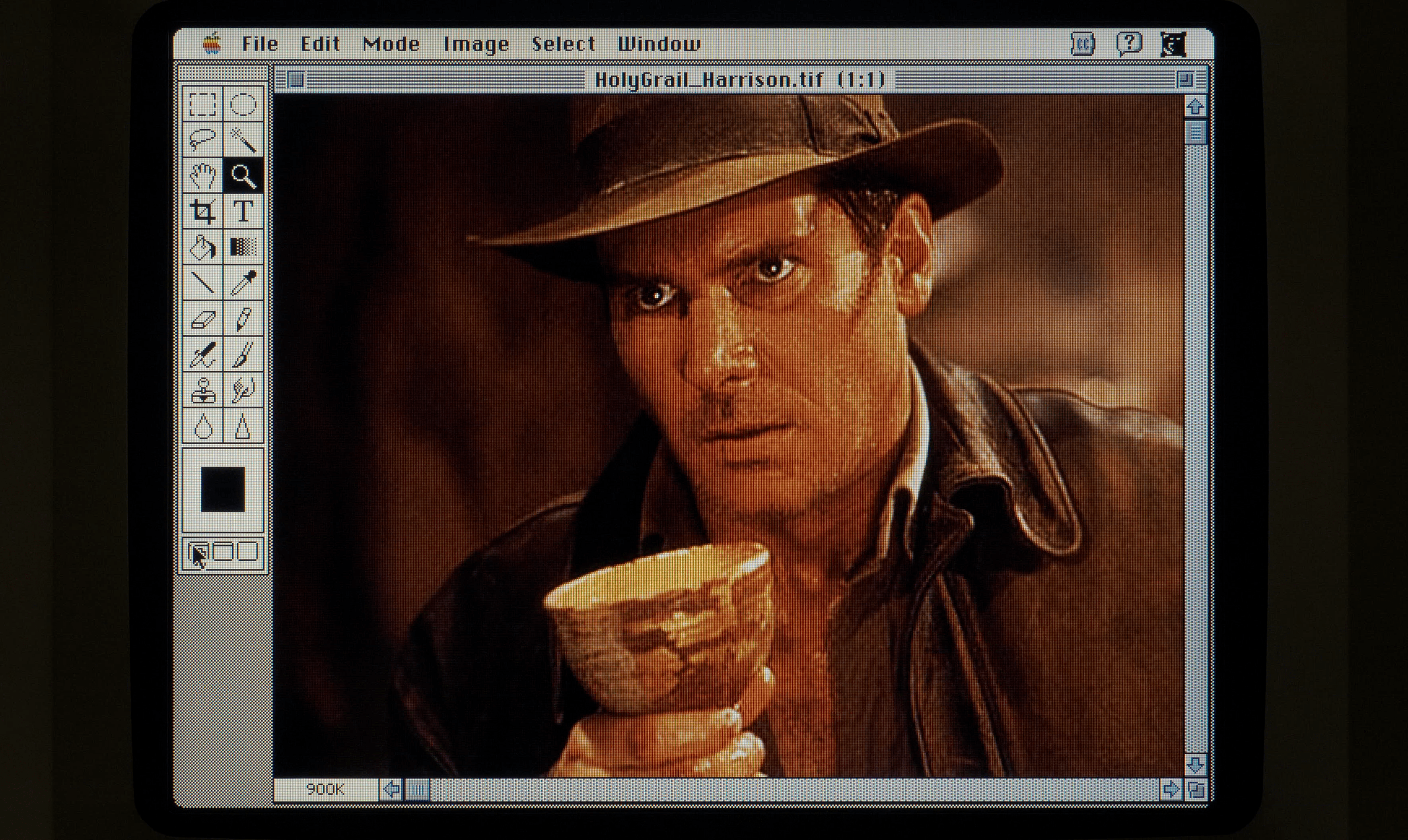Select the Pencil tool

[x=243, y=318]
